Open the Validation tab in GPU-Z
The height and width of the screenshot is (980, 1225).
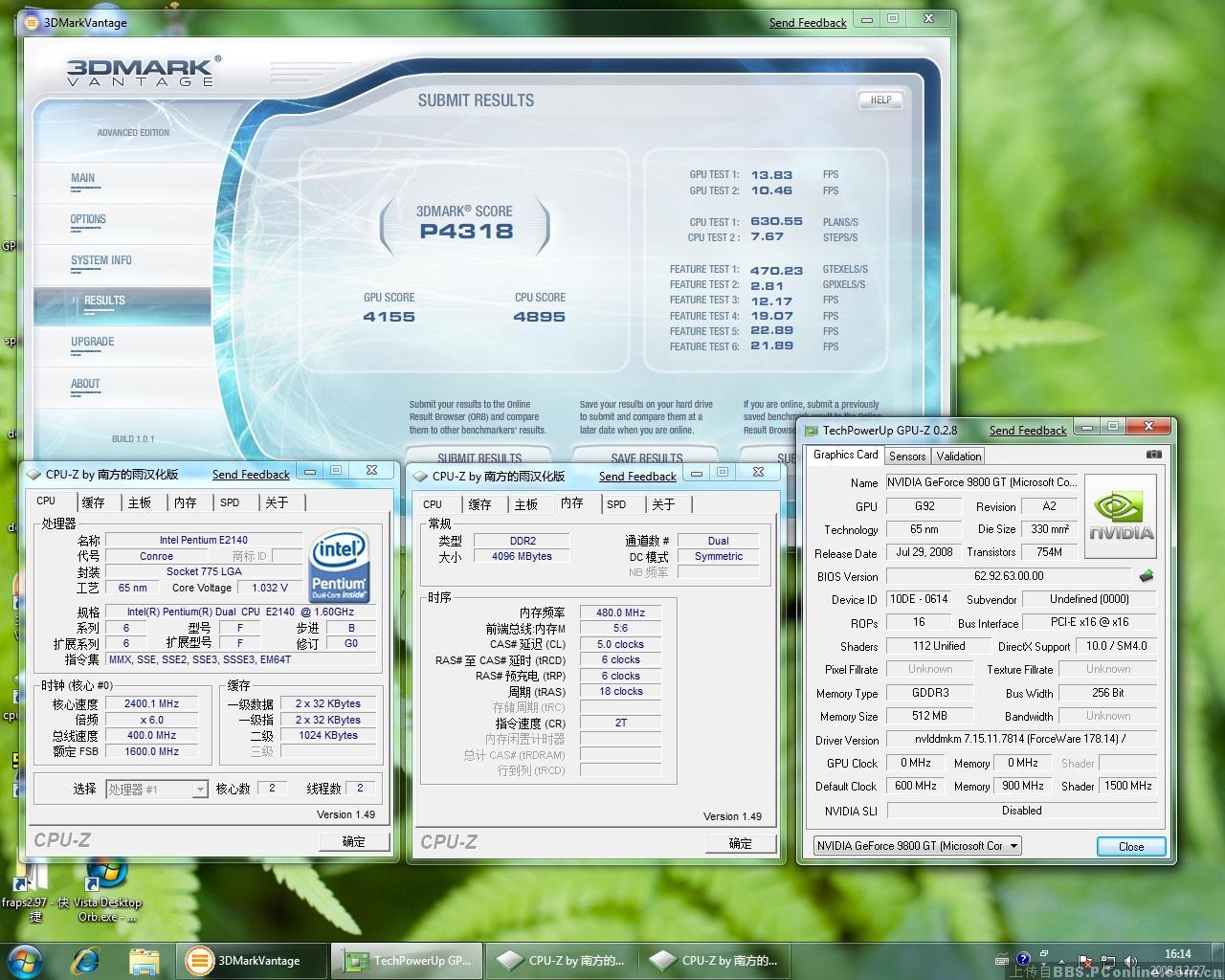click(958, 457)
